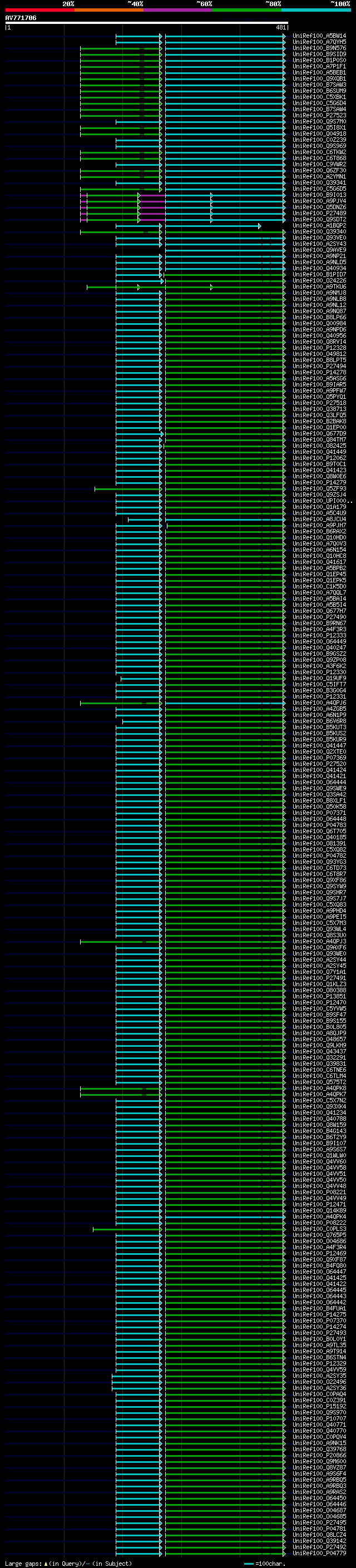Select hit label UniRef100_Q6ZF30

pos(319,170)
